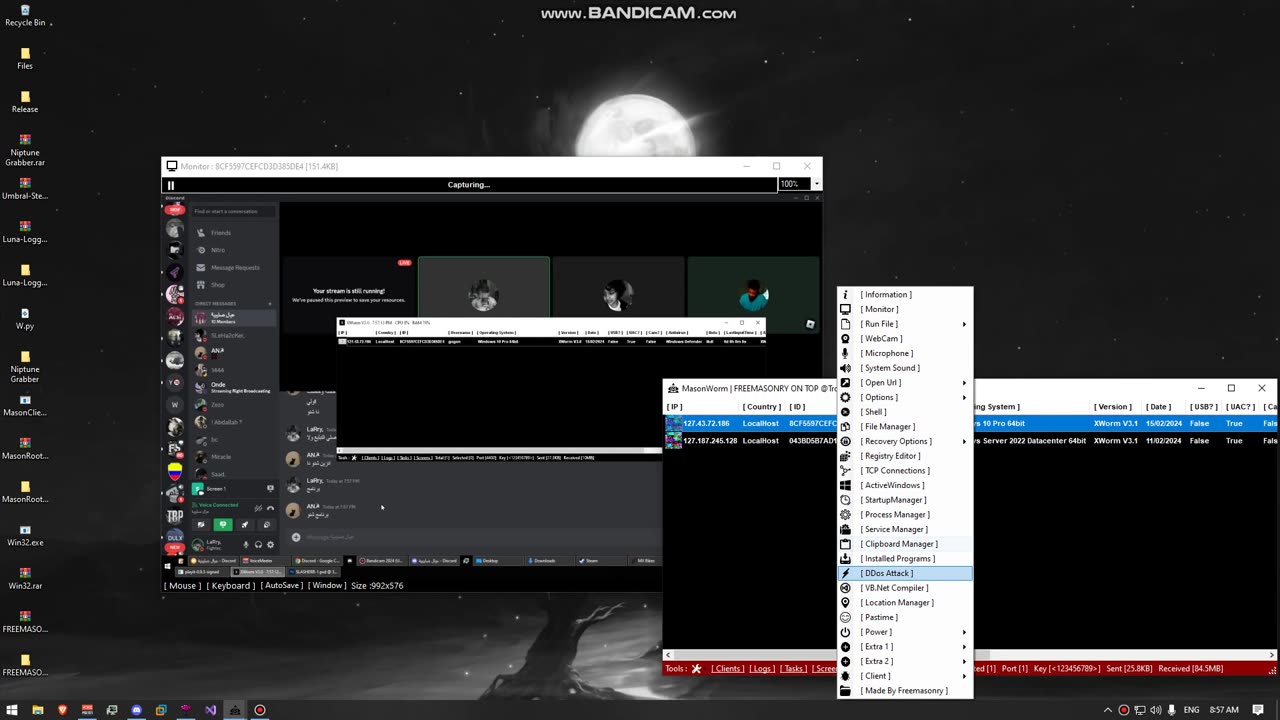Open File Explorer from the taskbar
The image size is (1280, 720).
pos(38,710)
